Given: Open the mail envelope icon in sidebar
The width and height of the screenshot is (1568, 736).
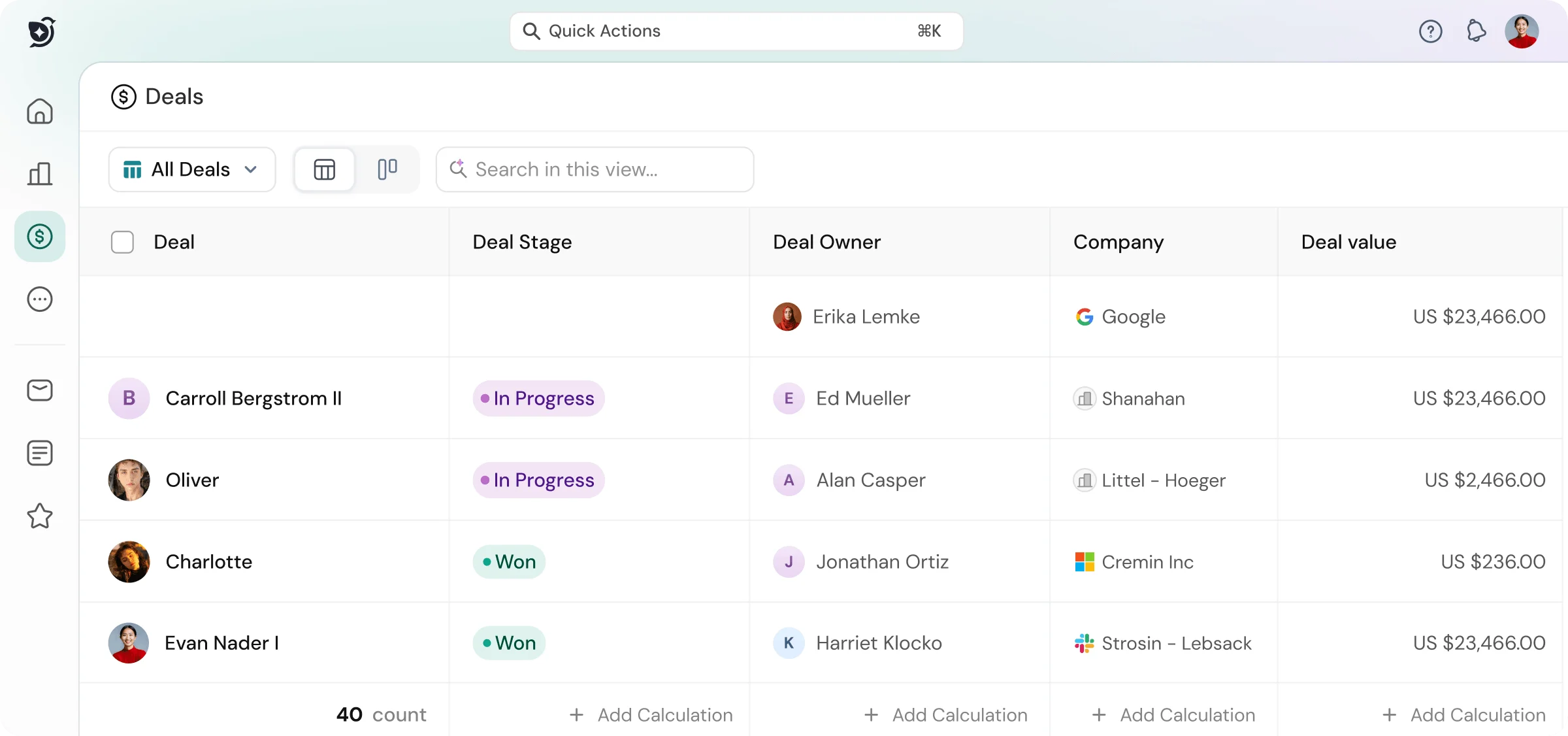Looking at the screenshot, I should 40,390.
